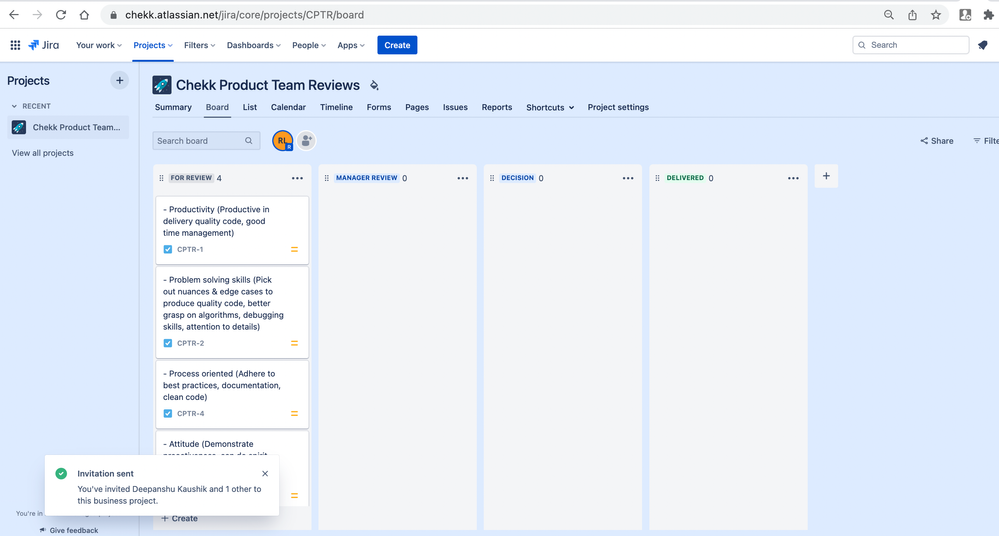
Task: Open the DECISION column three-dot menu
Action: coord(628,178)
